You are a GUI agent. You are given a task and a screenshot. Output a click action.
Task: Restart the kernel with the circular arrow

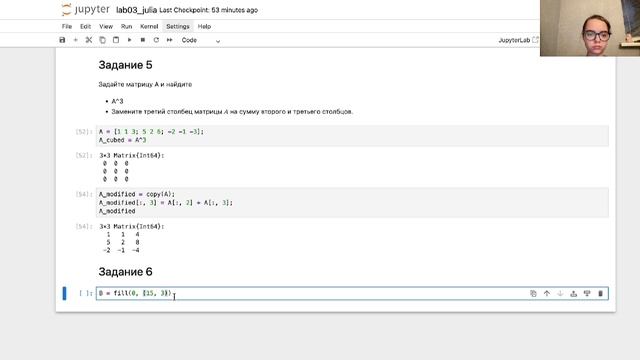(156, 40)
